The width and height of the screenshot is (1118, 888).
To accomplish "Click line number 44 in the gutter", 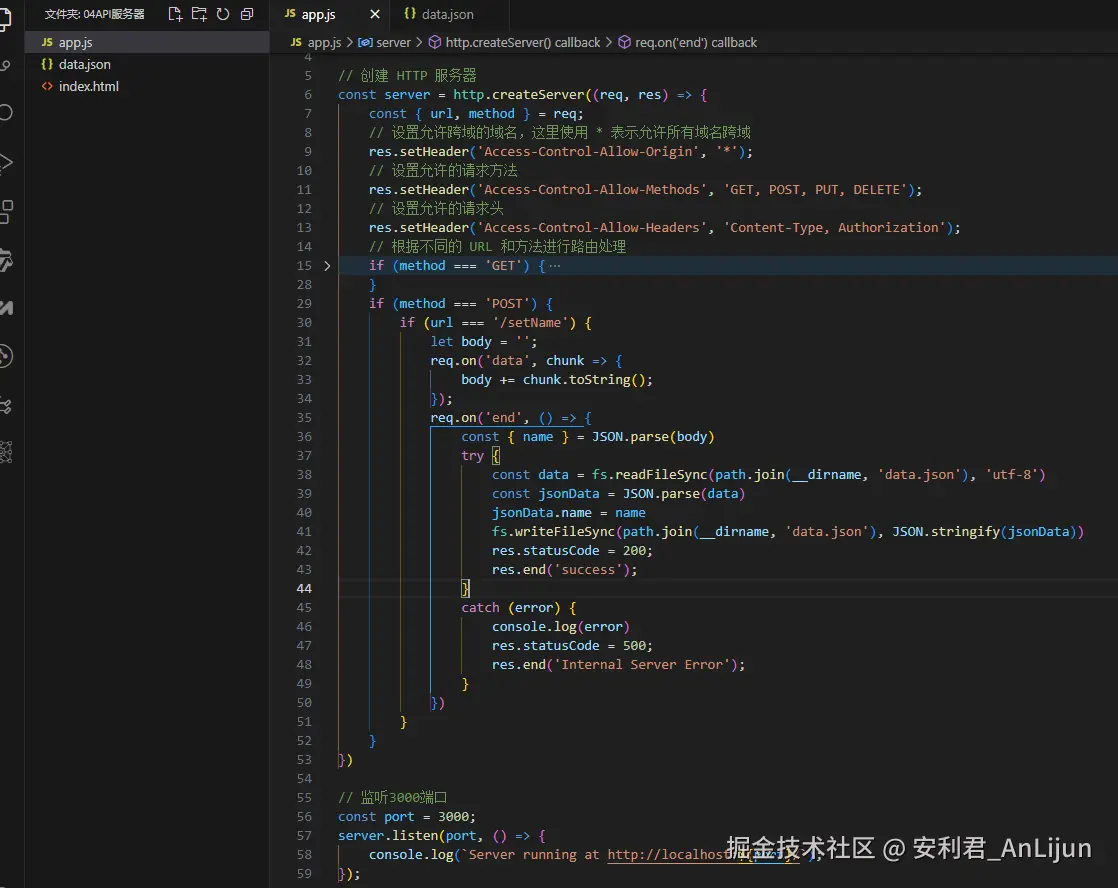I will [304, 589].
